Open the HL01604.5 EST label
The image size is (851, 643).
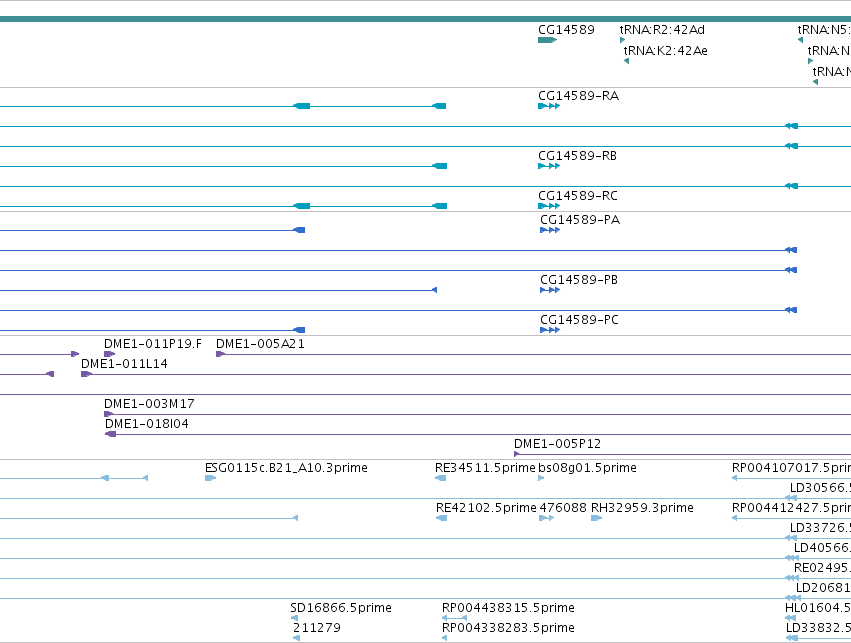point(818,608)
